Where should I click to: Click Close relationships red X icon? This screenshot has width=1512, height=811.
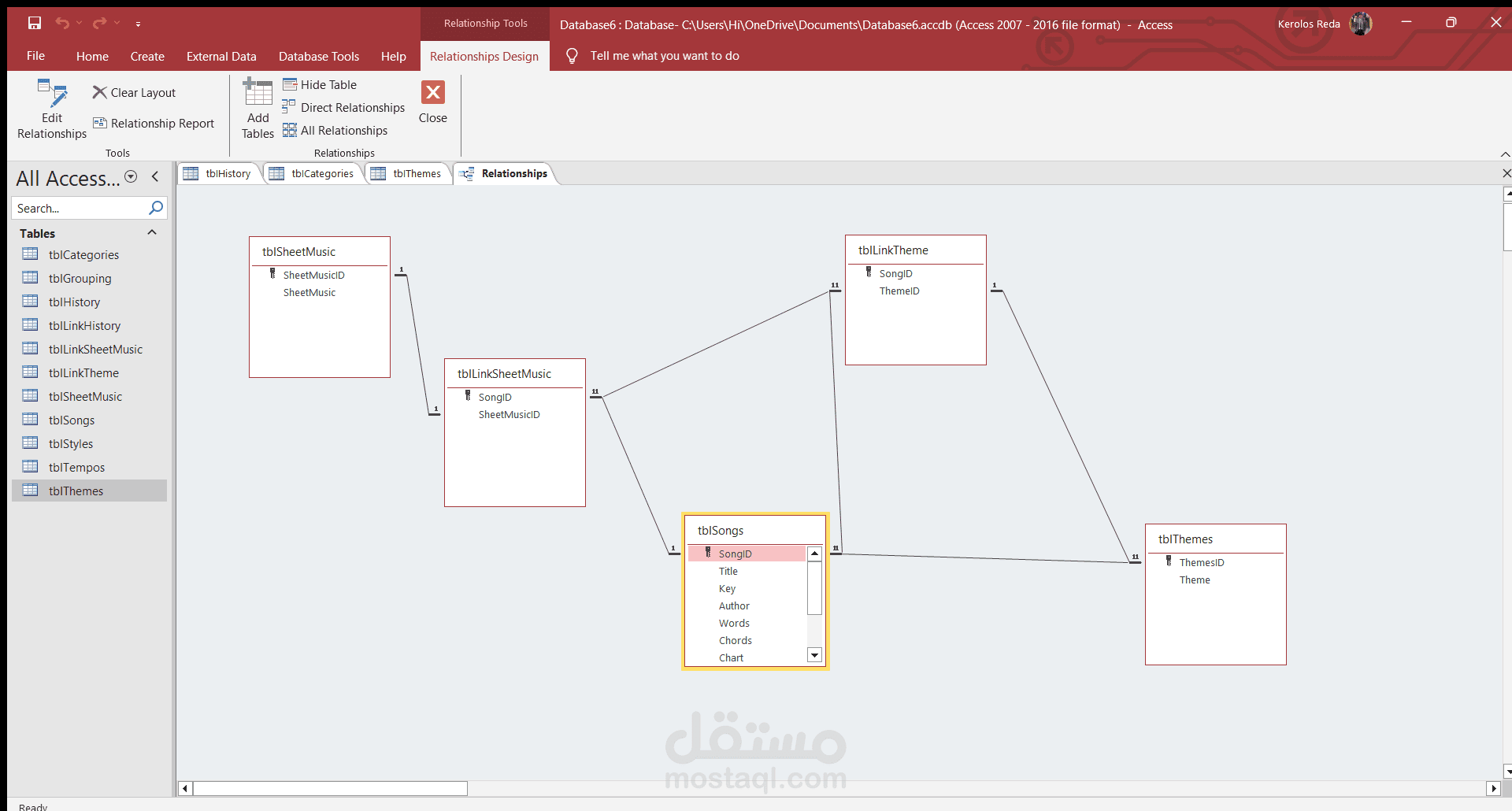click(433, 93)
